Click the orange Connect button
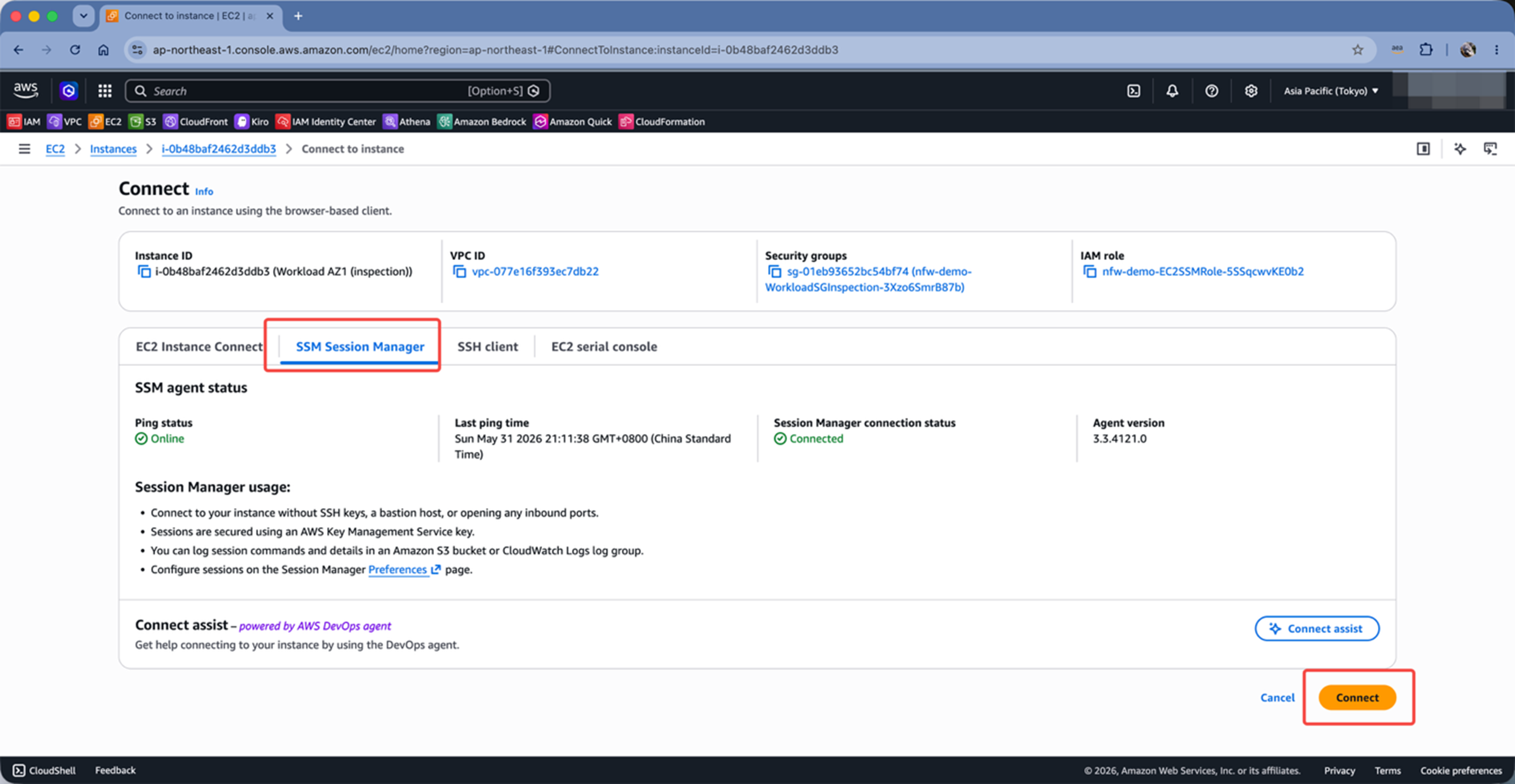This screenshot has width=1515, height=784. [x=1357, y=698]
